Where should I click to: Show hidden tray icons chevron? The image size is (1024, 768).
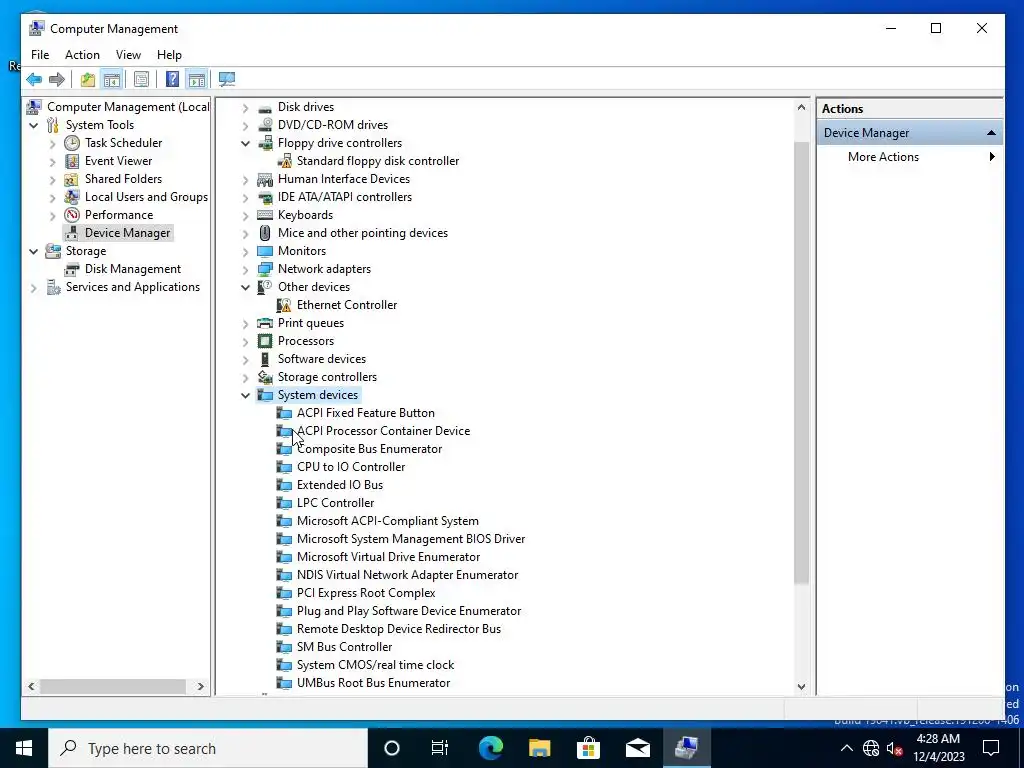(846, 748)
